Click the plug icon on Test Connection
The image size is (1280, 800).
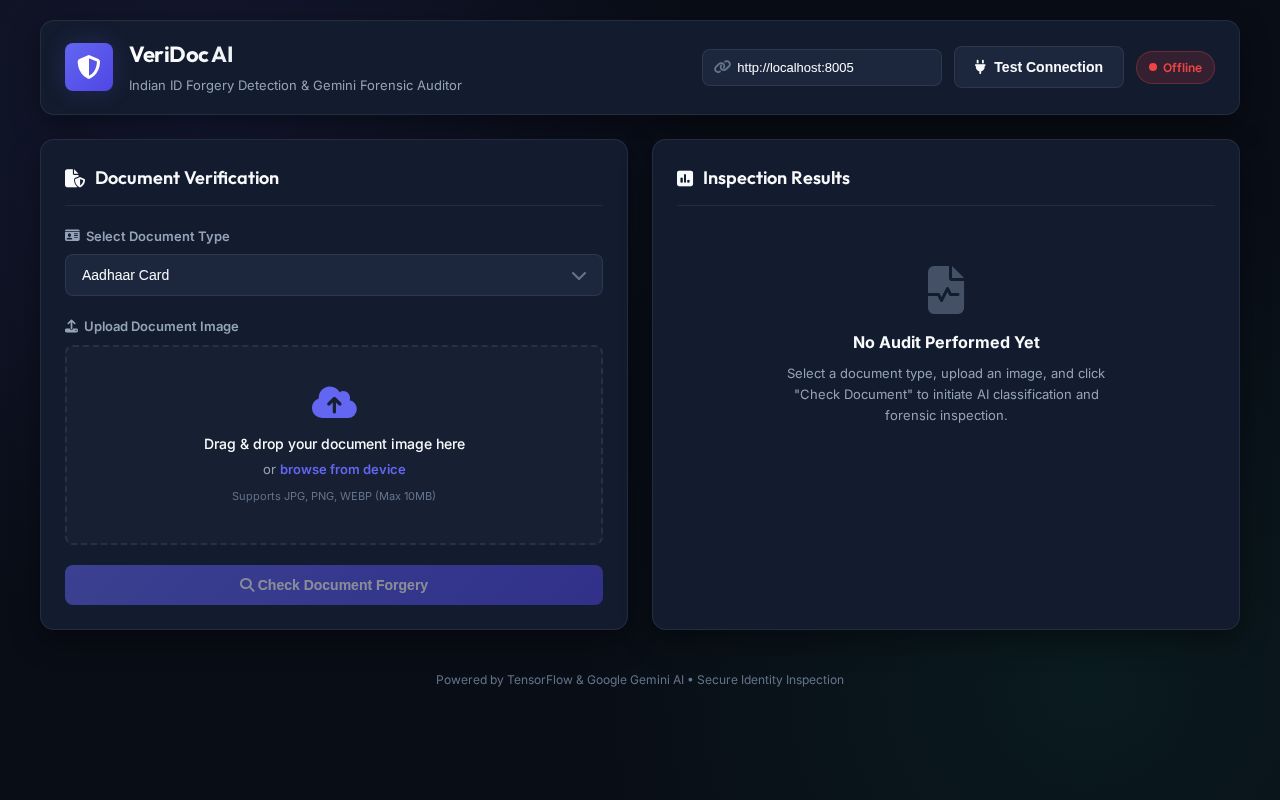[x=980, y=67]
